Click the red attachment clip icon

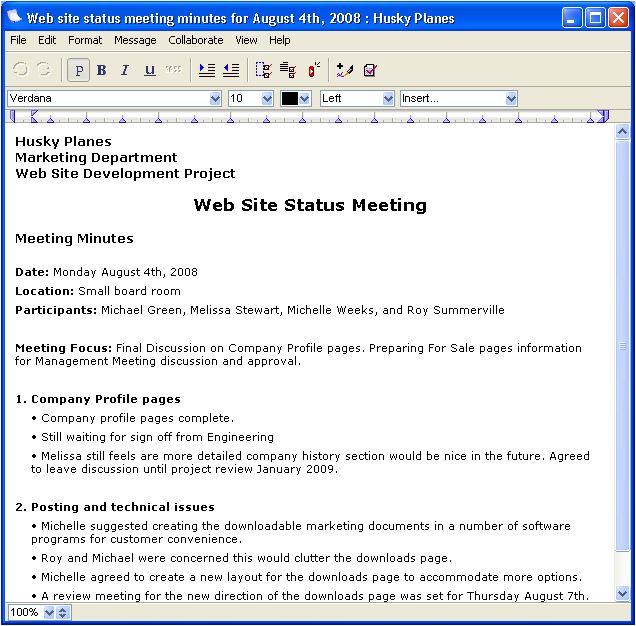click(314, 70)
